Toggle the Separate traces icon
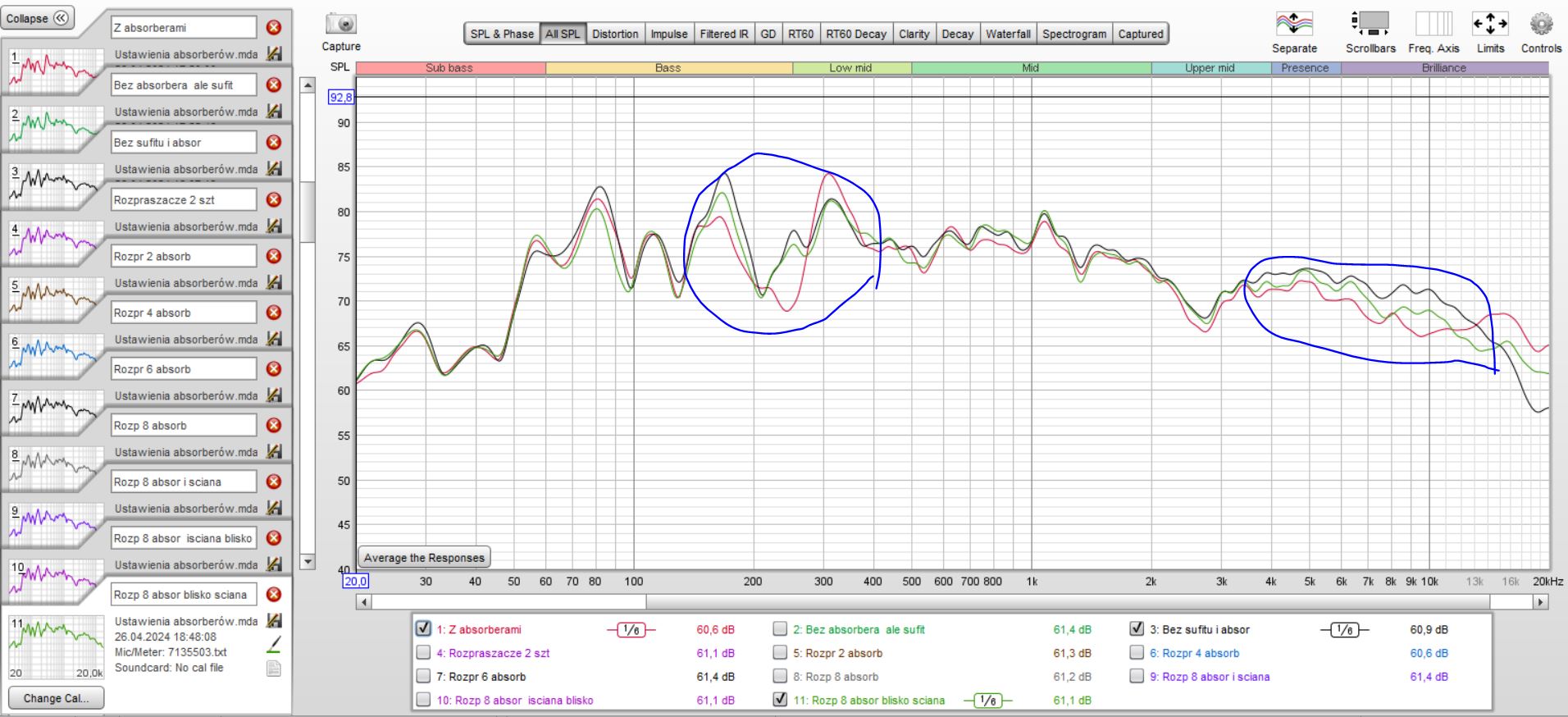 coord(1294,23)
